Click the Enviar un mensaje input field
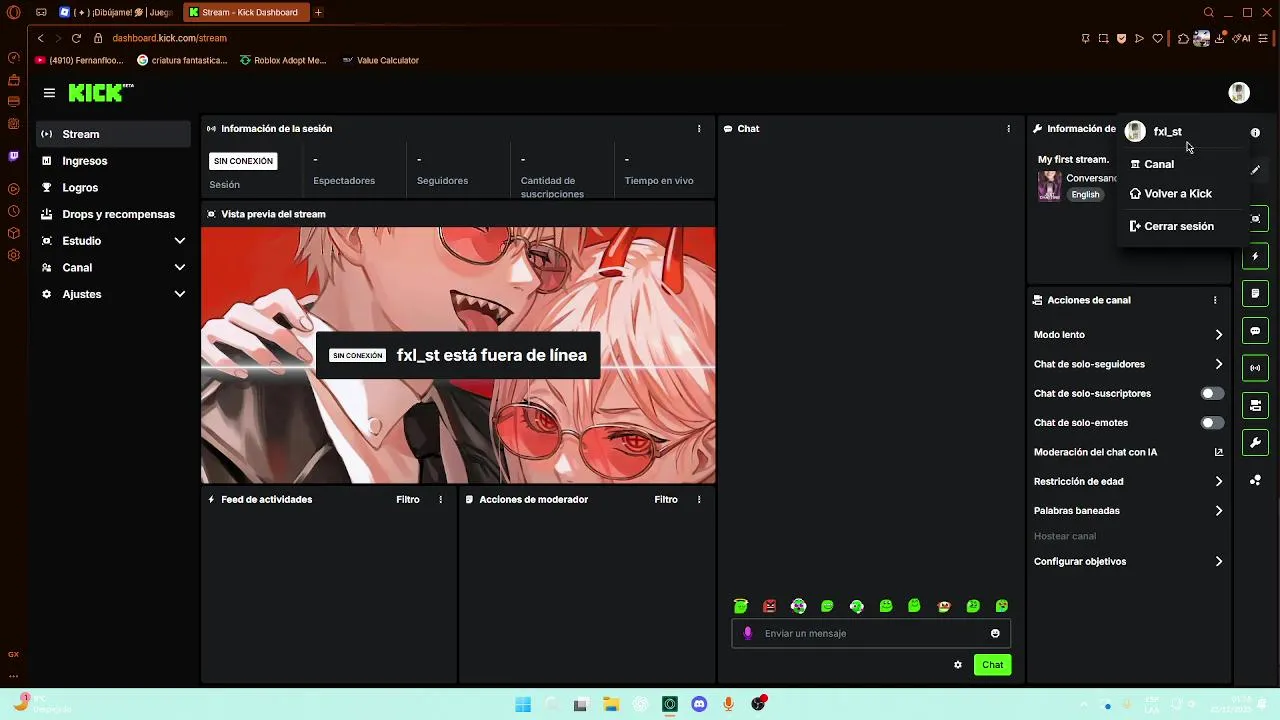This screenshot has height=720, width=1280. pos(870,633)
